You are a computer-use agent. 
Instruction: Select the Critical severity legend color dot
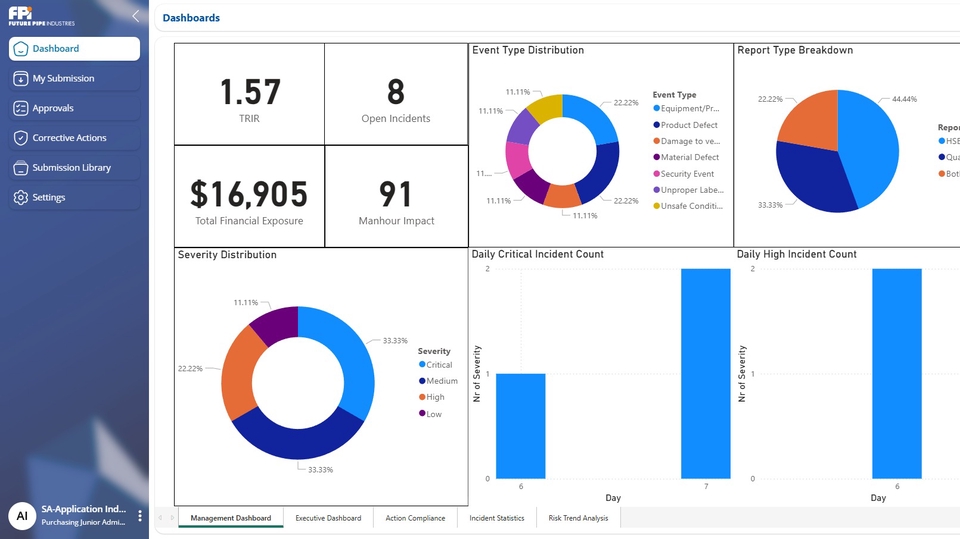pos(422,365)
